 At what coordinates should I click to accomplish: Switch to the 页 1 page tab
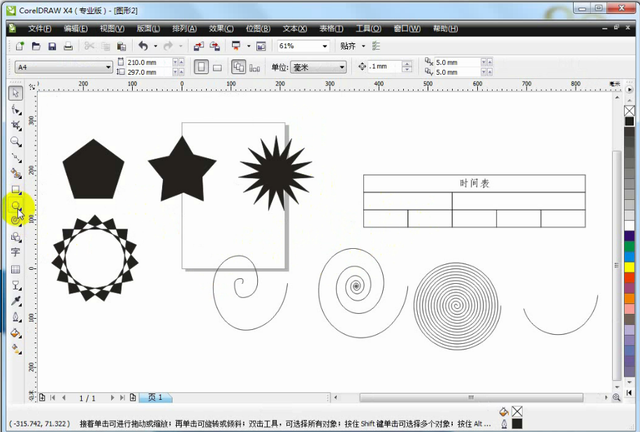click(x=155, y=397)
